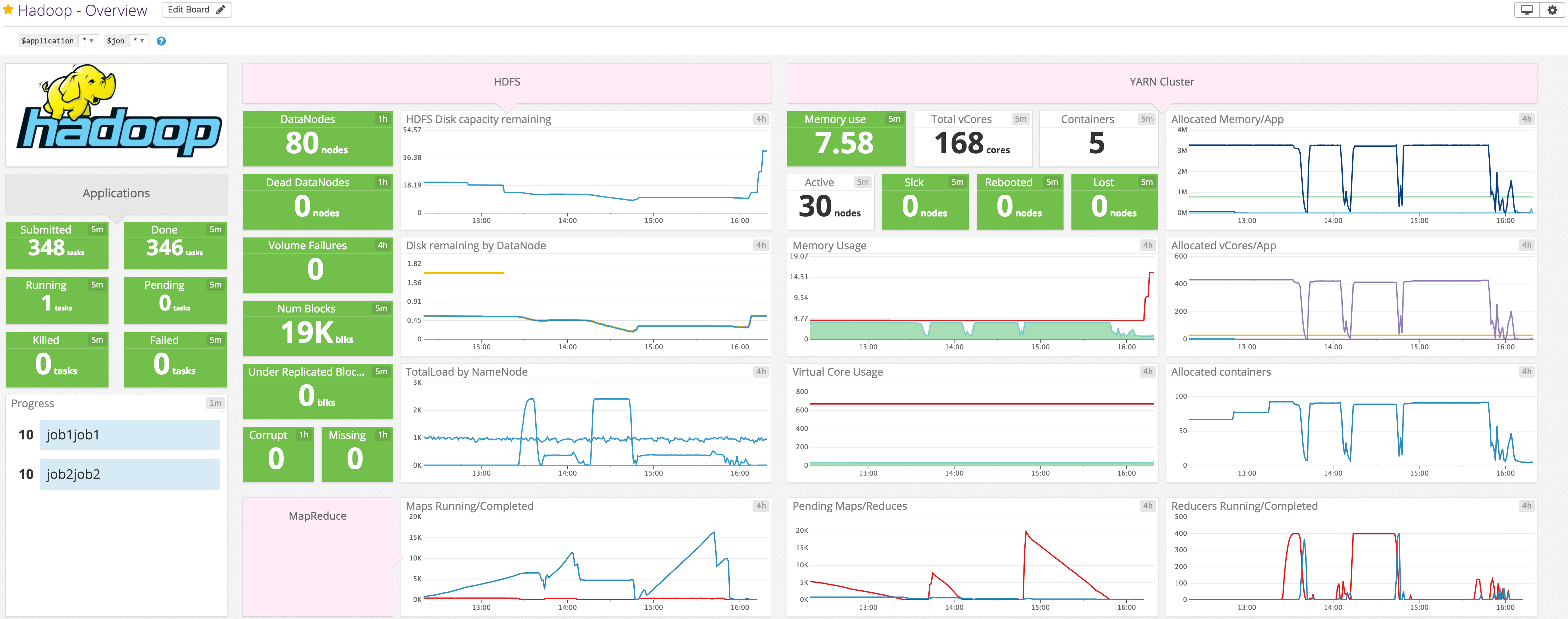Viewport: 1568px width, 619px height.
Task: Open help via the blue question mark icon
Action: (161, 41)
